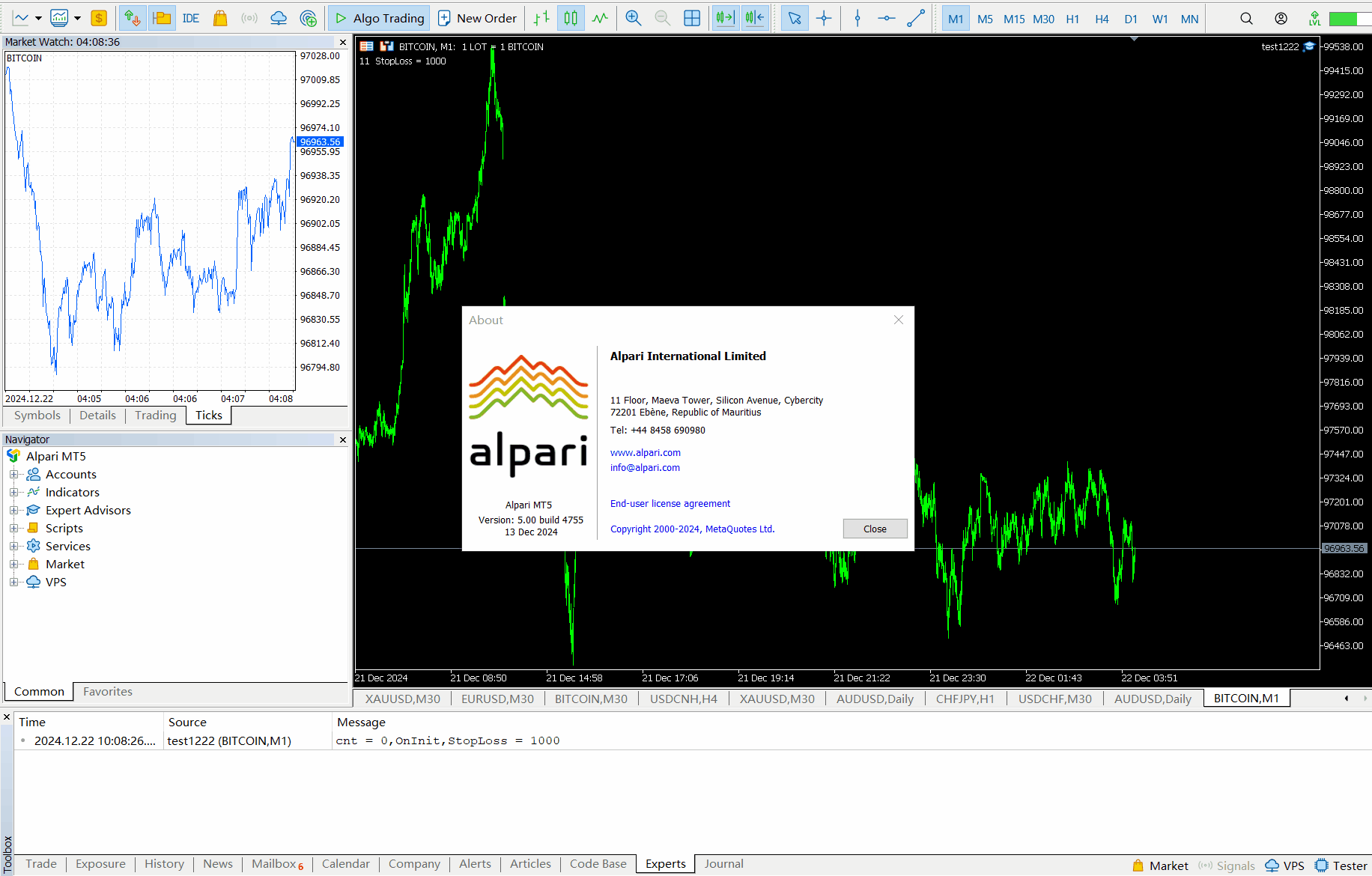
Task: Open dropdown arrow beside profiles icon
Action: pos(77,18)
